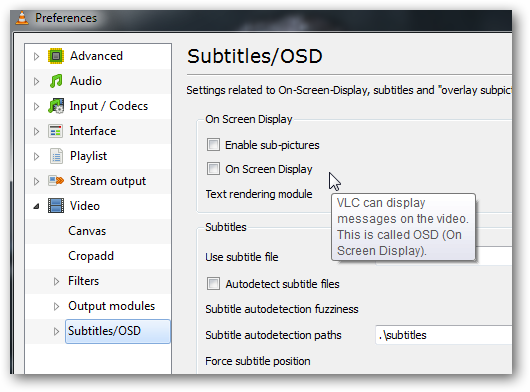Click the Audio music note icon
This screenshot has width=530, height=392.
[56, 81]
